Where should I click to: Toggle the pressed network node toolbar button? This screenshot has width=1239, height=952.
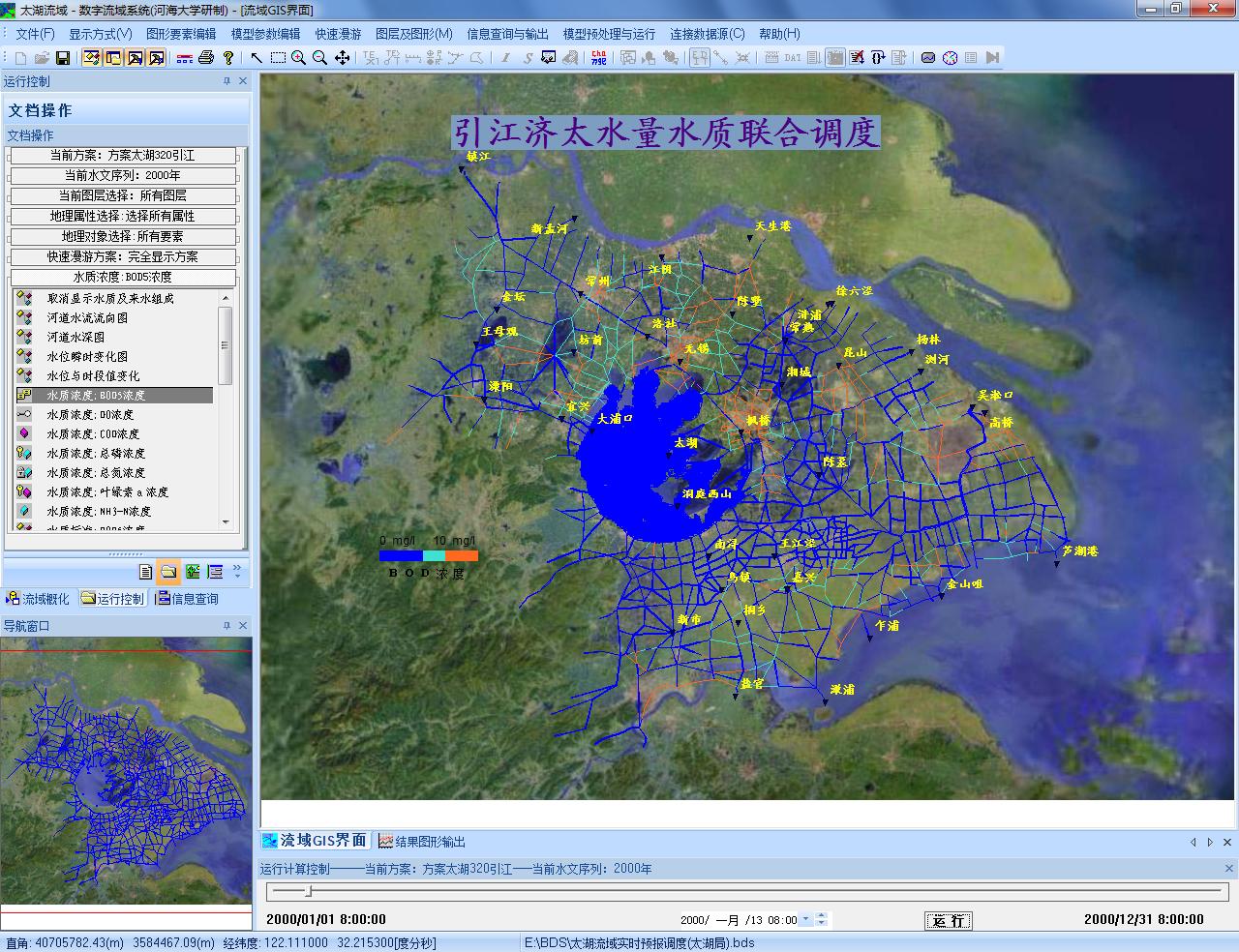pos(699,58)
